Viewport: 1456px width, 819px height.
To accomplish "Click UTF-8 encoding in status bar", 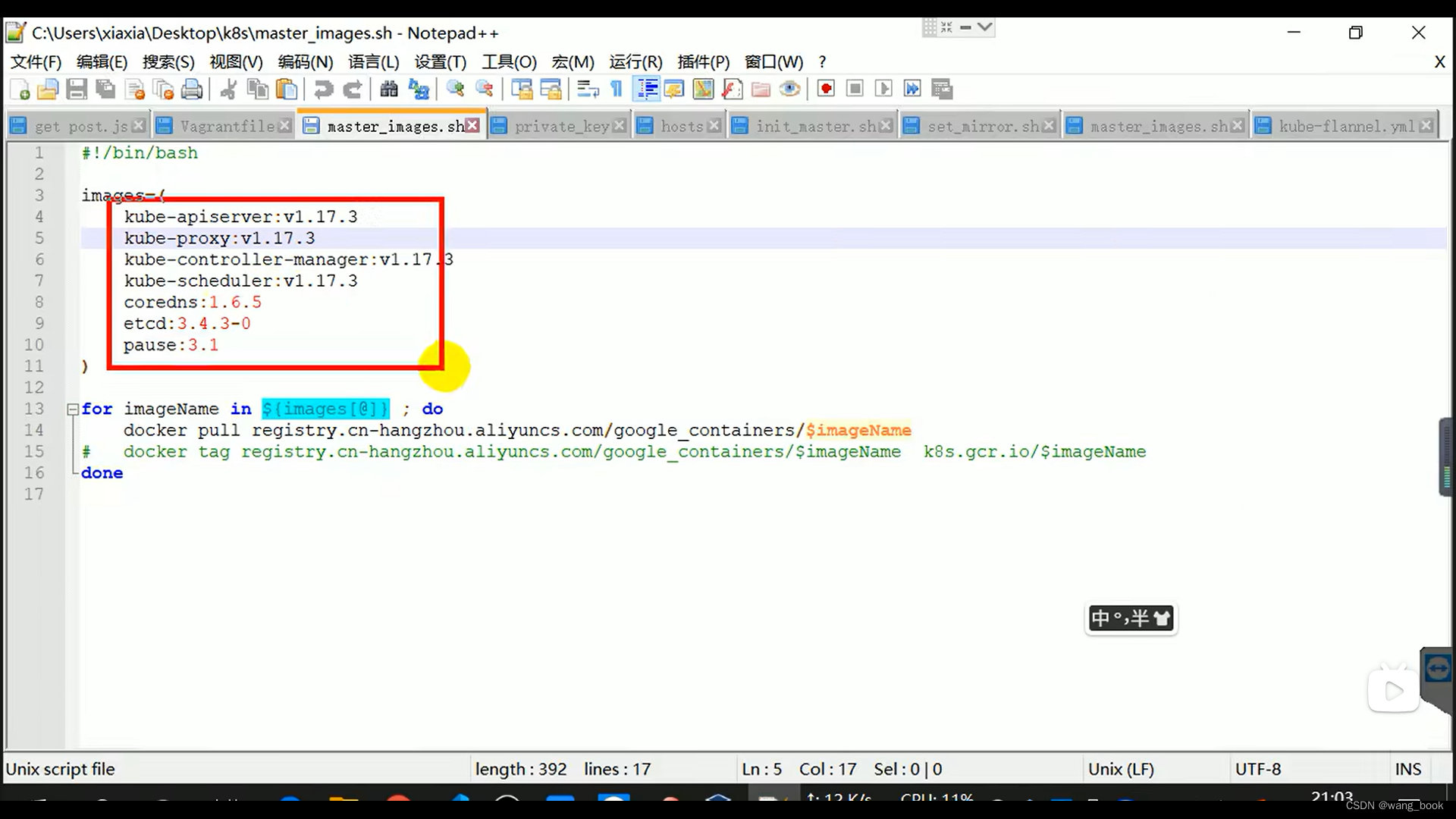I will (x=1258, y=769).
